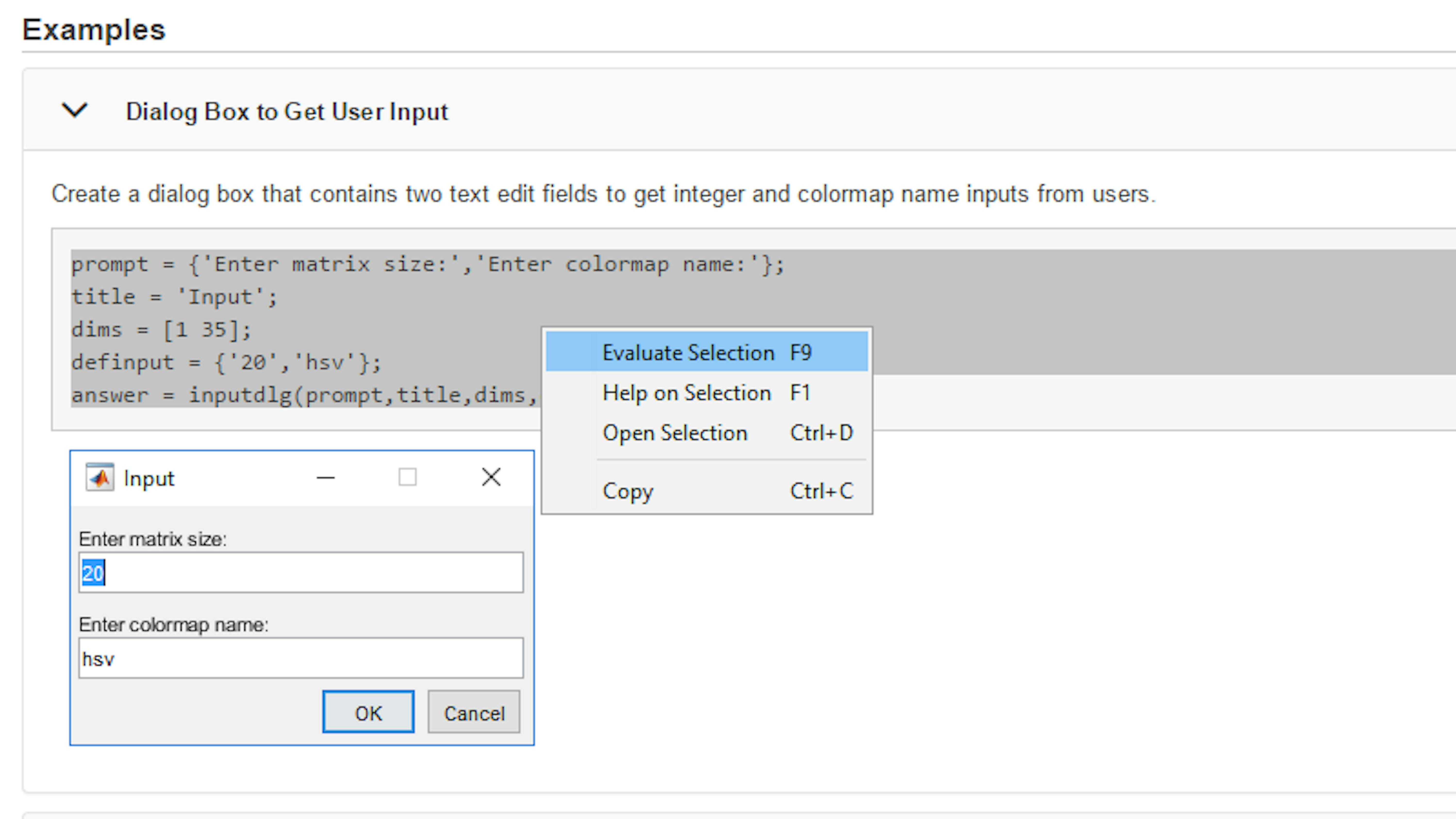The image size is (1456, 819).
Task: Click the title = 'Input' code line
Action: (x=174, y=297)
